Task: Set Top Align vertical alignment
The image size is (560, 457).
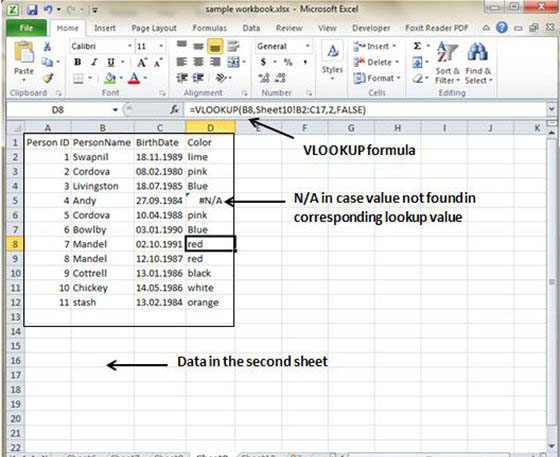Action: (182, 45)
